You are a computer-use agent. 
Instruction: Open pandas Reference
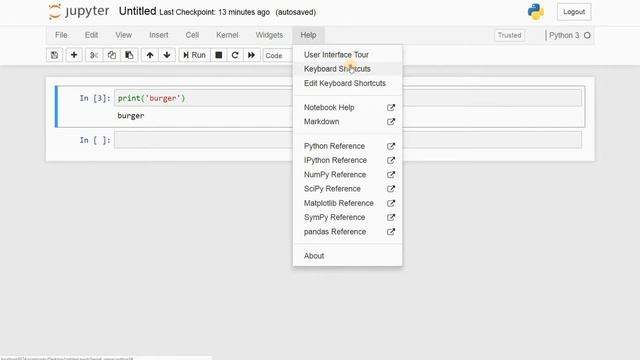(347, 232)
